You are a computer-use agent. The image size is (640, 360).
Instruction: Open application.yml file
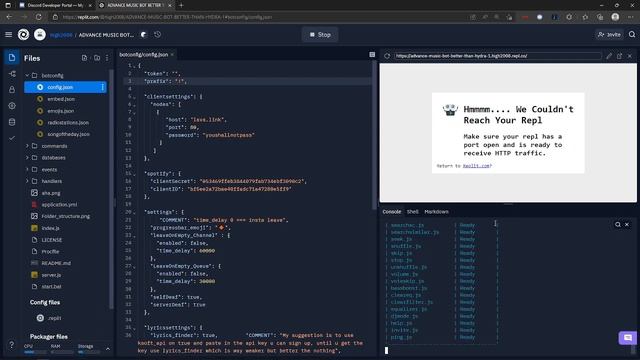point(59,204)
